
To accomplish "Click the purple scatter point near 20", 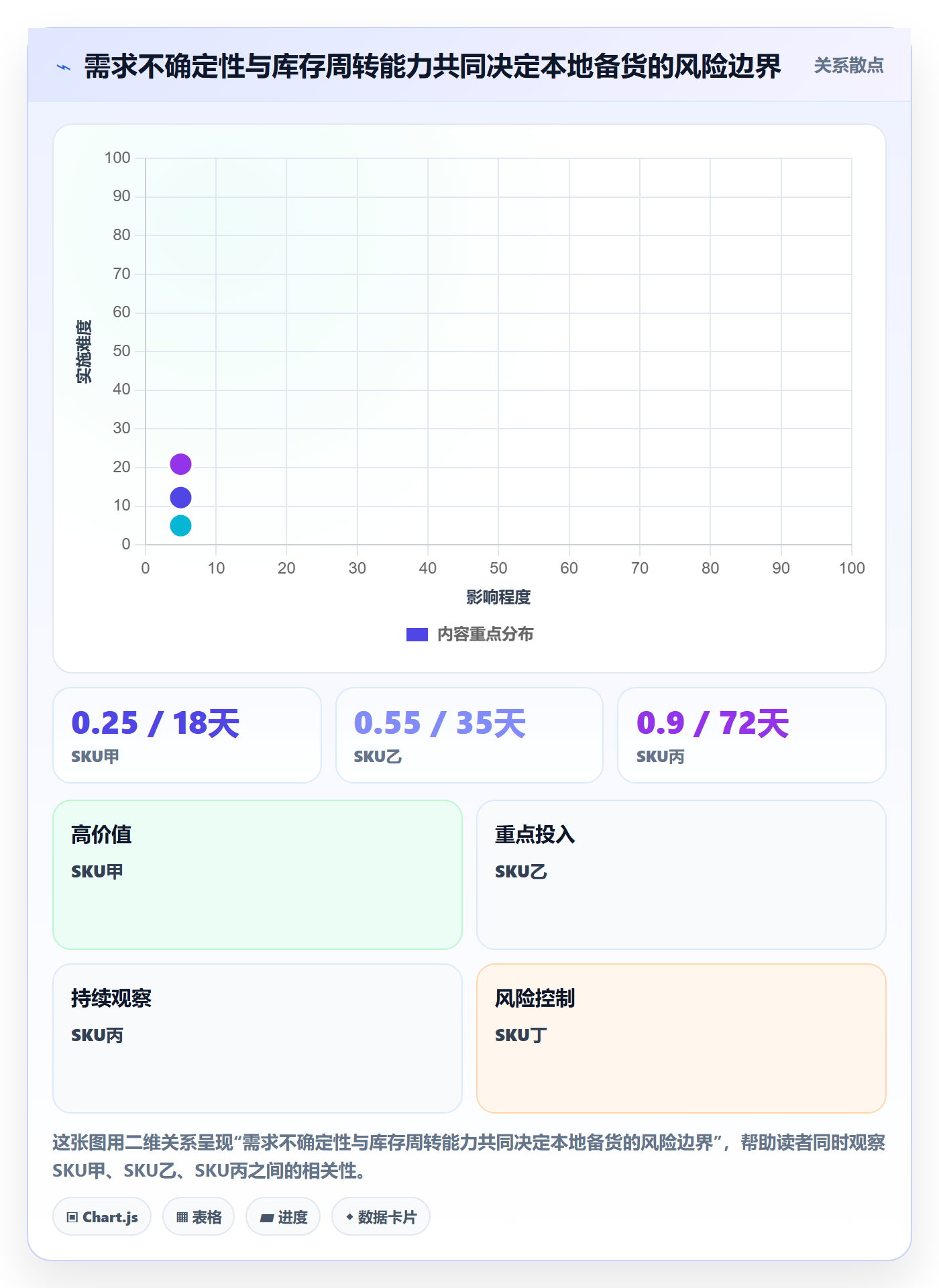I will click(180, 464).
